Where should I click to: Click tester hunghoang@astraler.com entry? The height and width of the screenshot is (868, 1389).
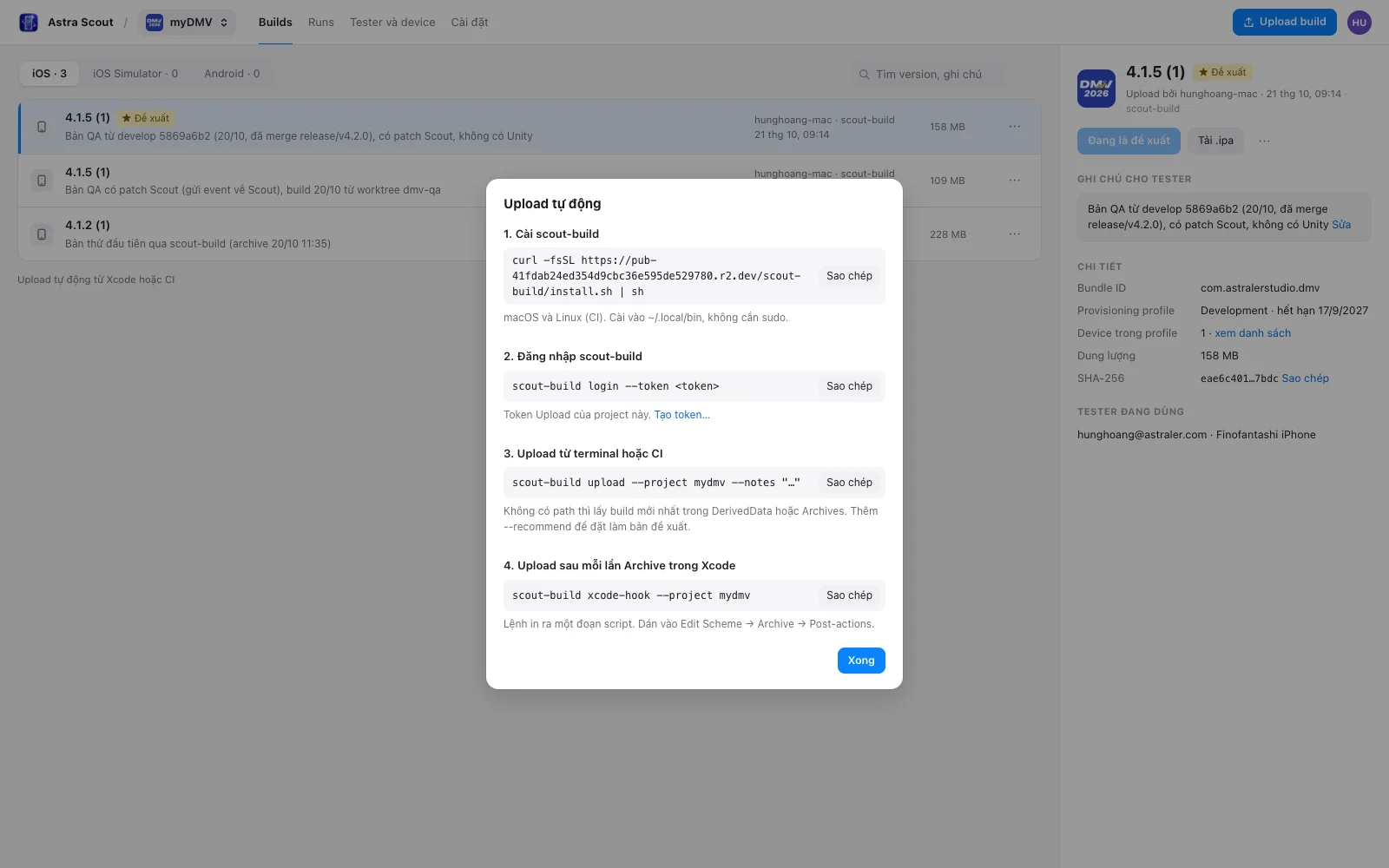(1196, 435)
